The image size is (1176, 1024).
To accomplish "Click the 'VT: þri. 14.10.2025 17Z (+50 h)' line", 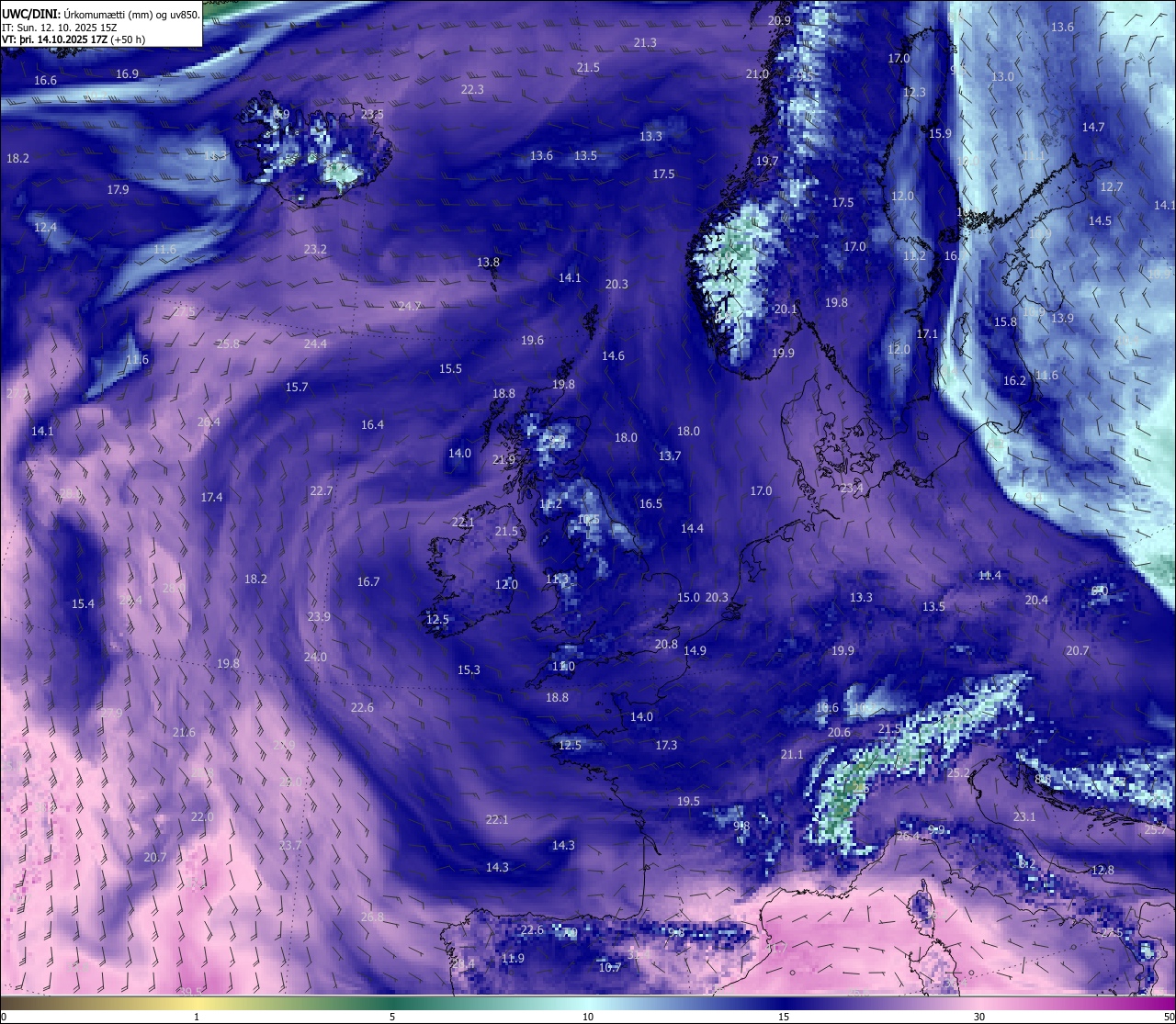I will click(73, 39).
